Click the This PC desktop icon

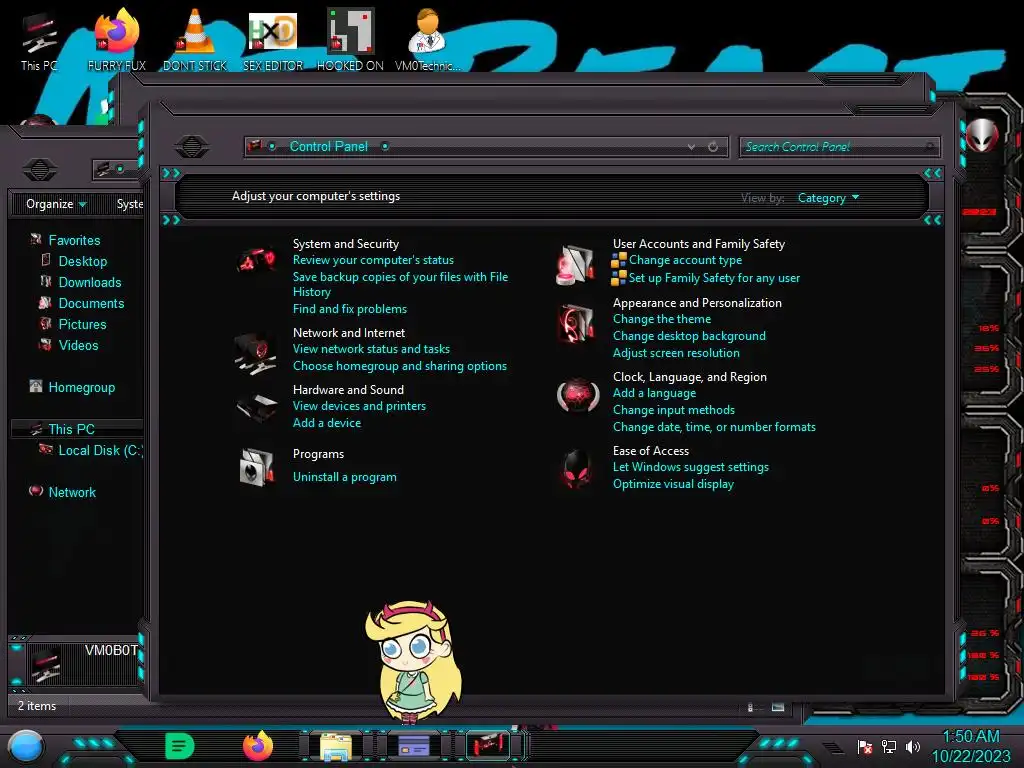[x=39, y=40]
